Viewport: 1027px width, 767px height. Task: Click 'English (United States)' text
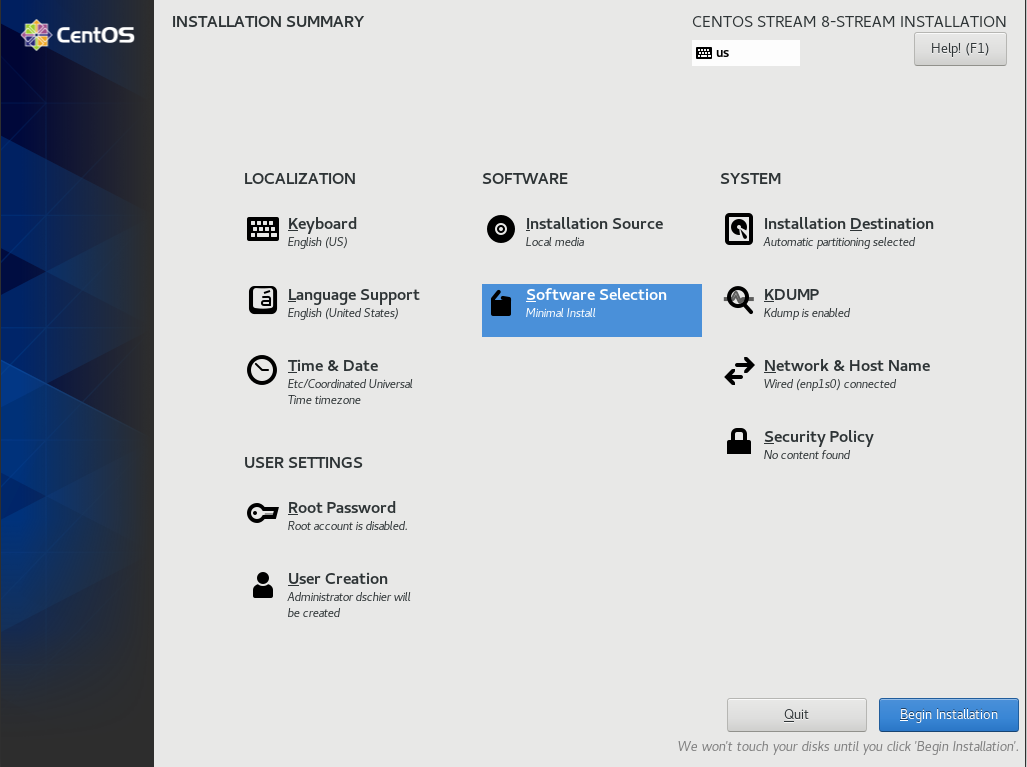(343, 313)
